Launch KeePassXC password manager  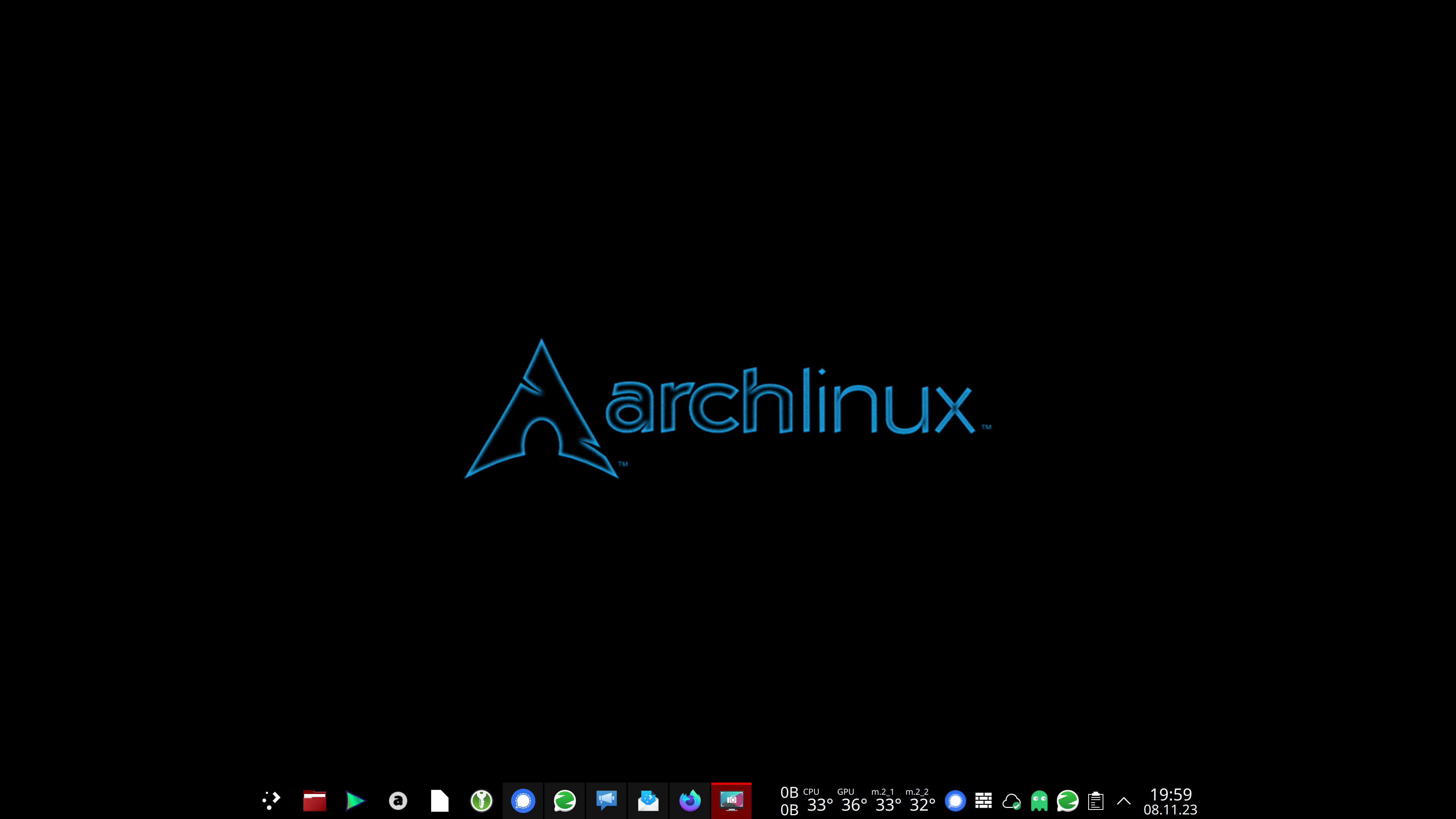(x=482, y=800)
